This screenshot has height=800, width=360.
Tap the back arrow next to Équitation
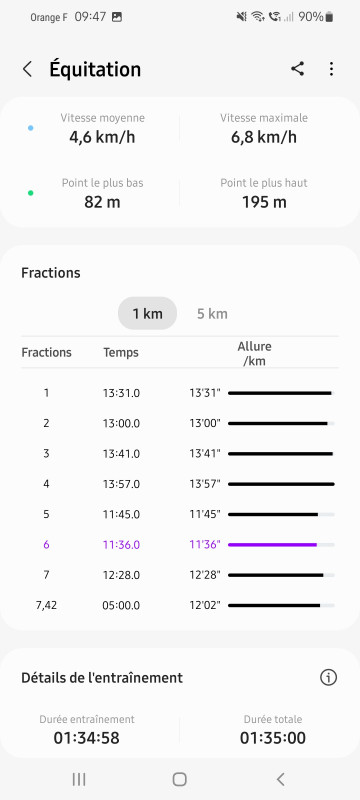click(28, 69)
